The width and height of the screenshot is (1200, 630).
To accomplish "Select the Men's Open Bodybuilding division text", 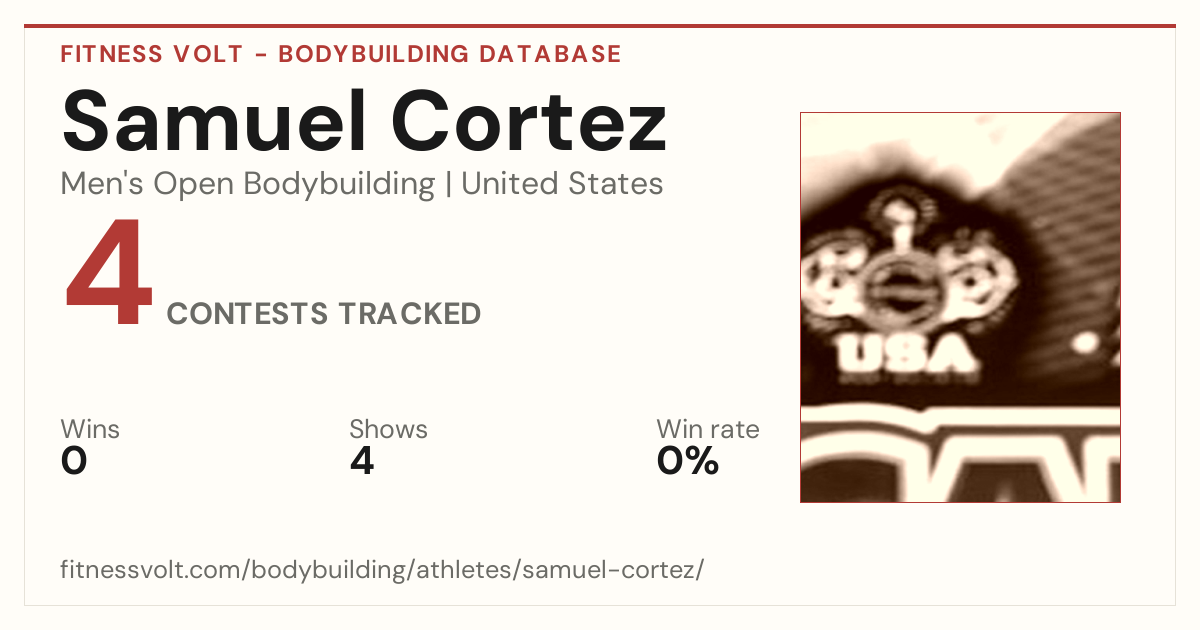I will click(x=248, y=184).
